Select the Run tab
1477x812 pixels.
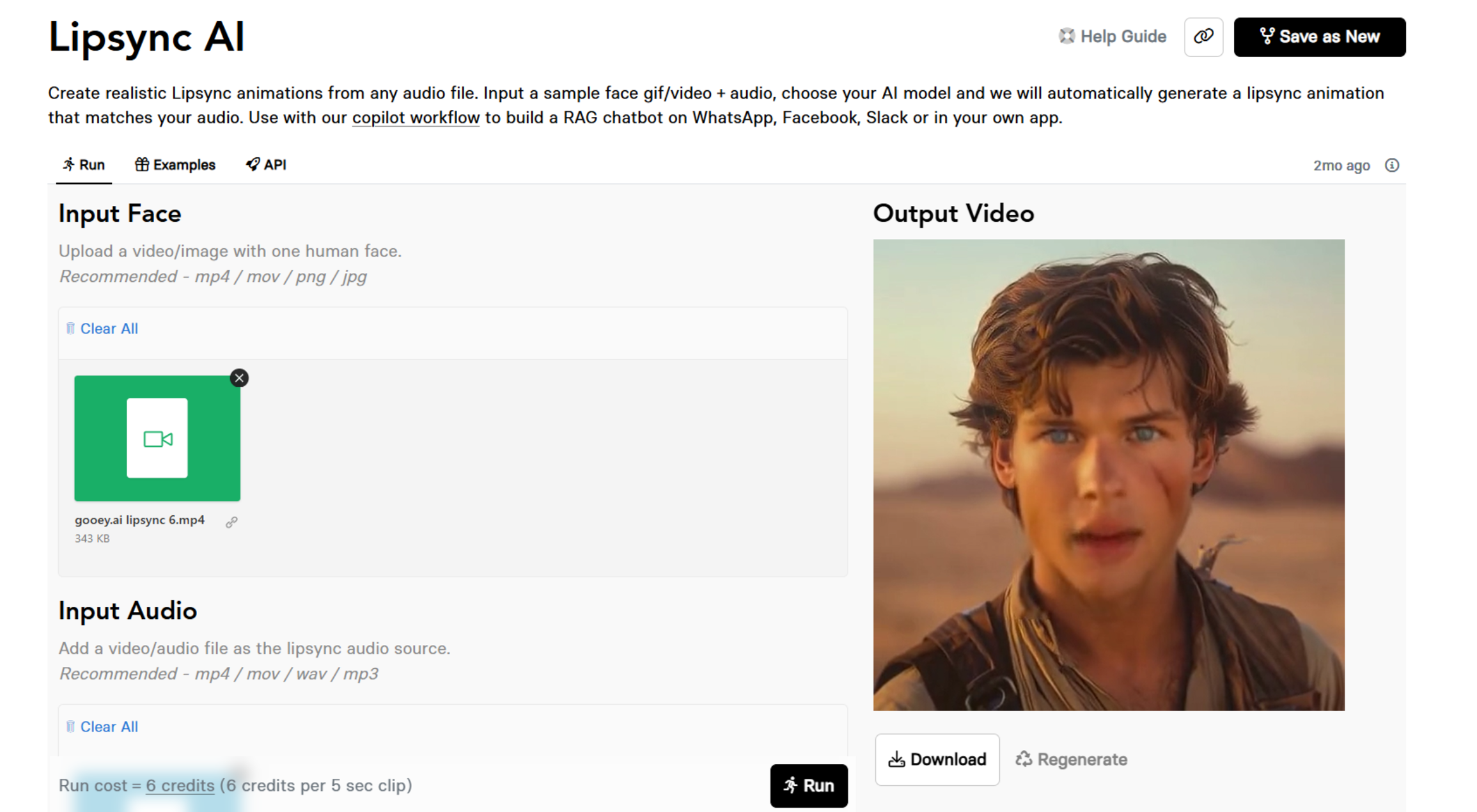click(x=84, y=165)
